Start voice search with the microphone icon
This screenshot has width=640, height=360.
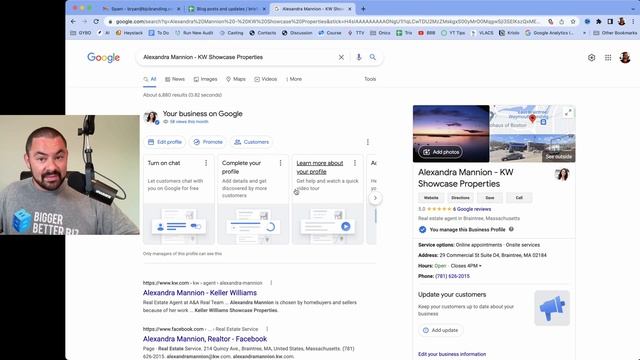[x=359, y=58]
